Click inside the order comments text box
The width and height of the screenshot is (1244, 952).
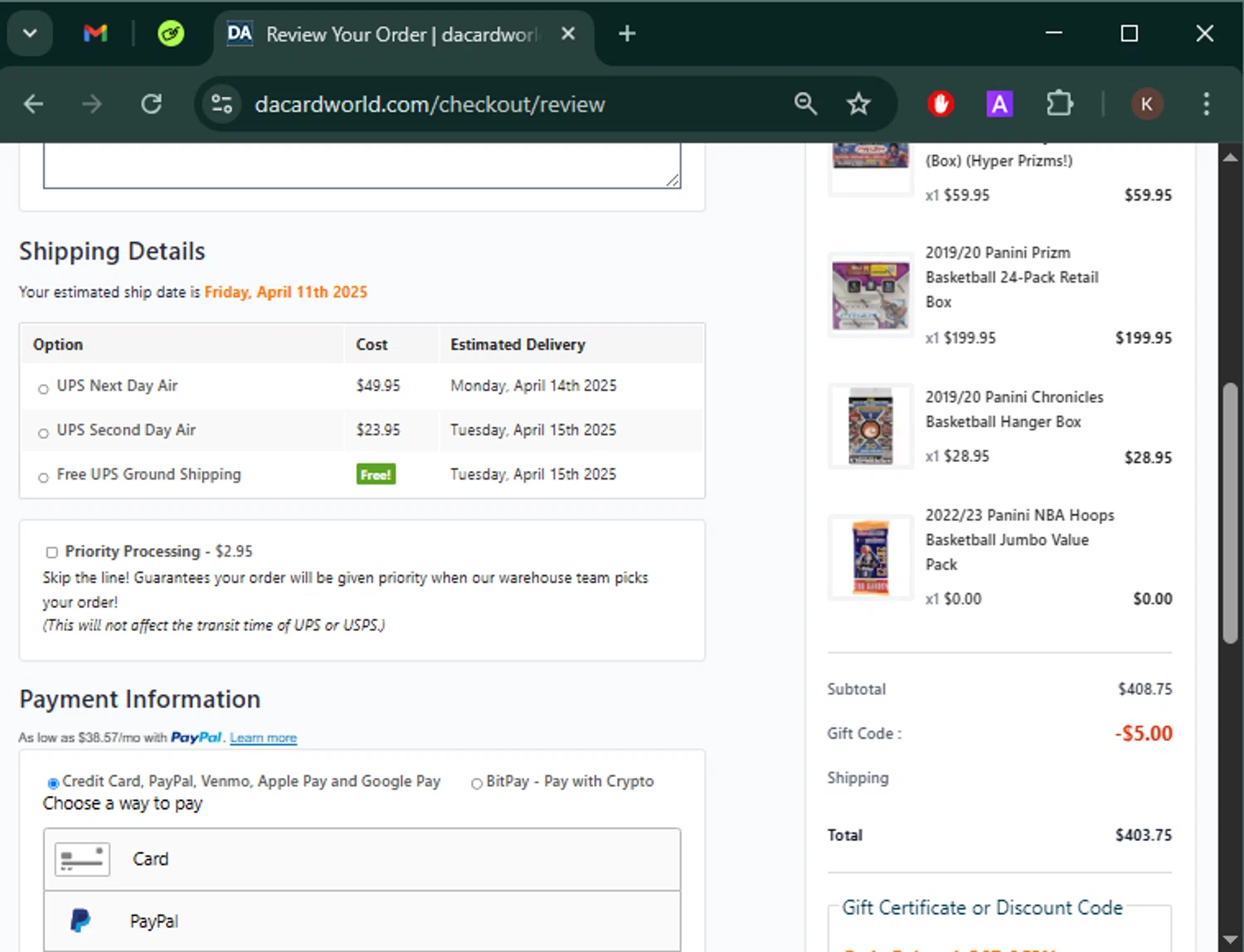pos(362,165)
